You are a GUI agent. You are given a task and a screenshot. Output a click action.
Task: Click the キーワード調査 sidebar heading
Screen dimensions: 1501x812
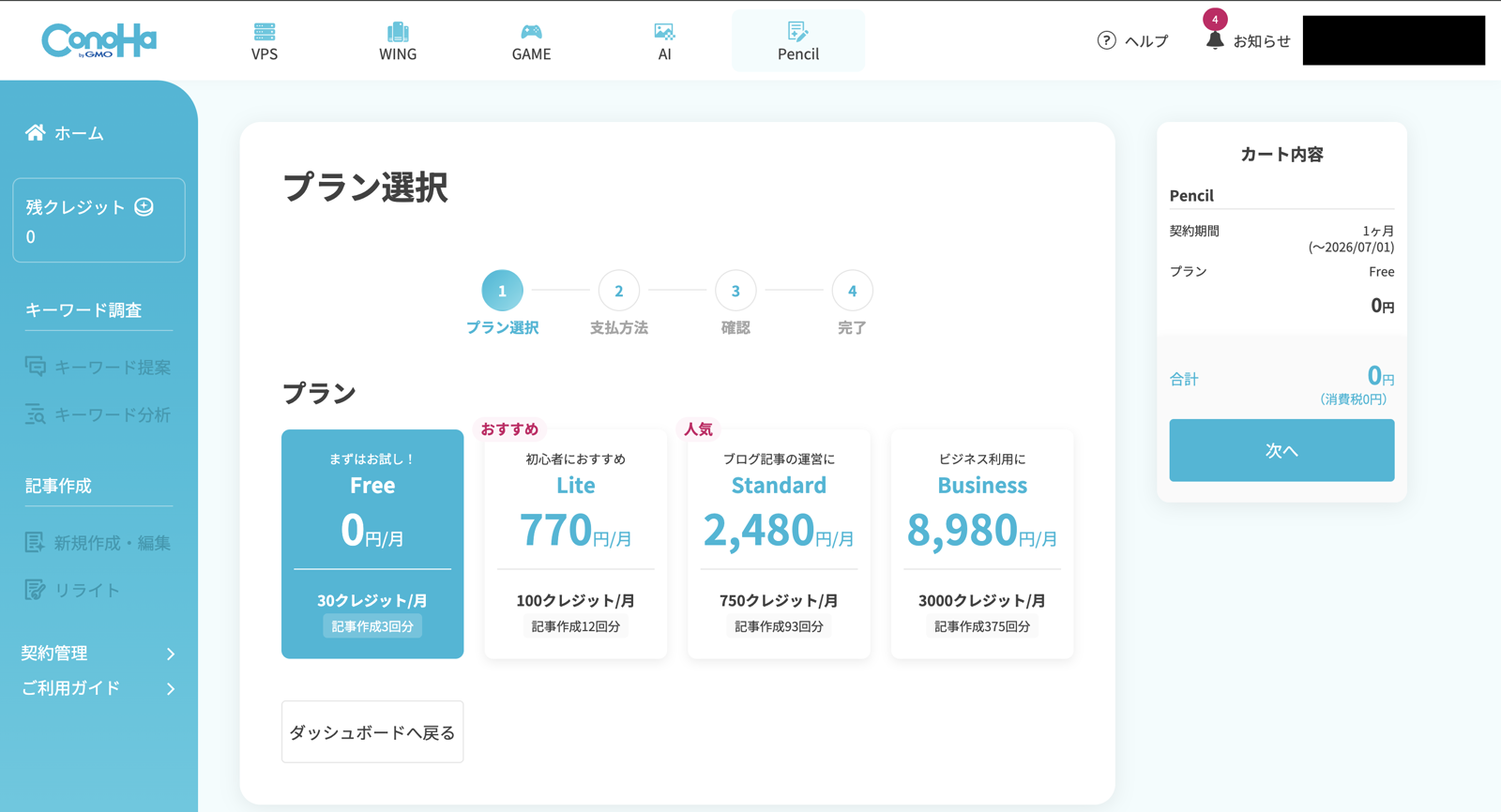pos(83,310)
